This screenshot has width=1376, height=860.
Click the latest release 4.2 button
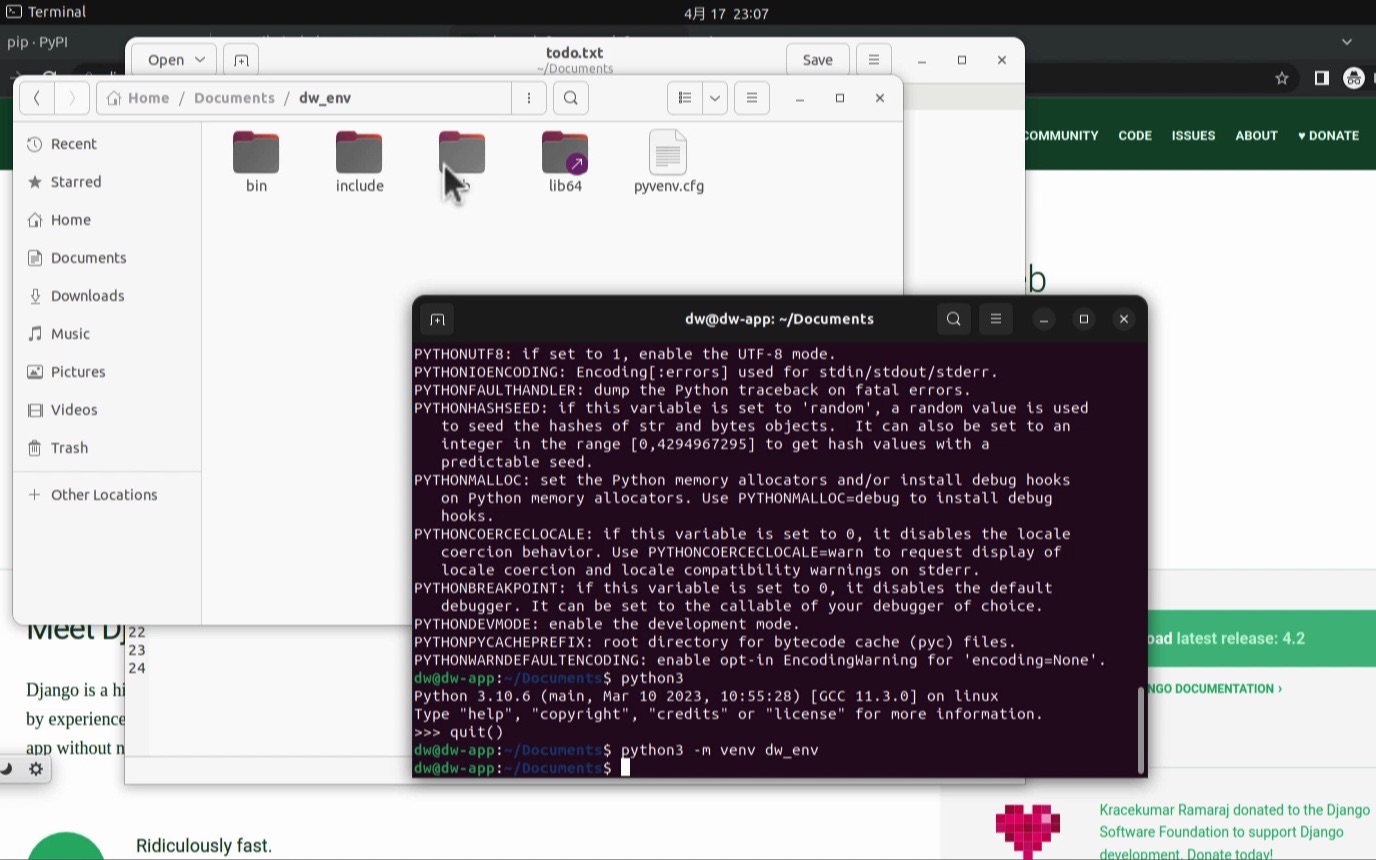click(1261, 638)
